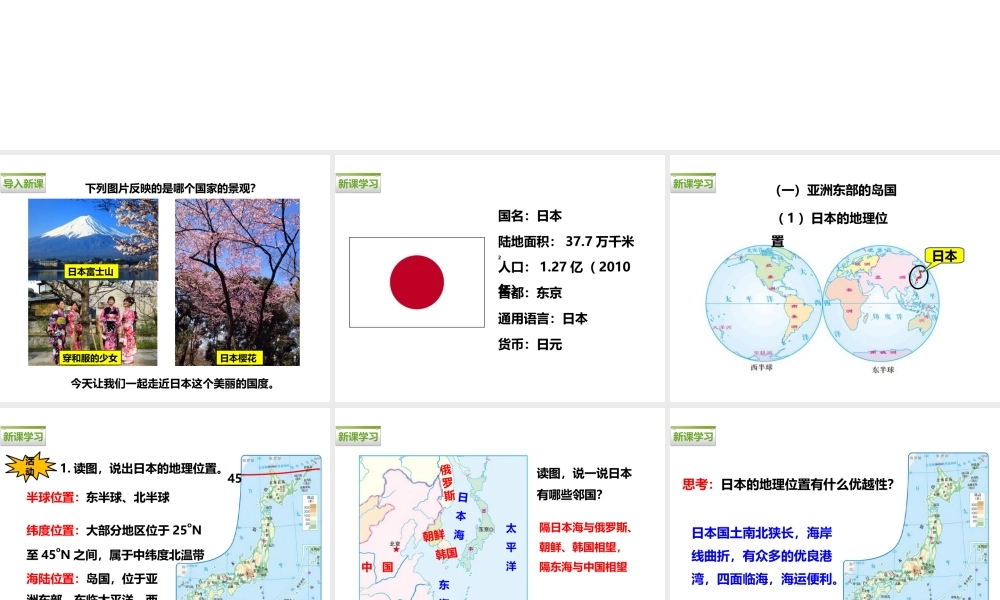Click the 西半球 label under the globe
The image size is (1000, 600).
[761, 368]
